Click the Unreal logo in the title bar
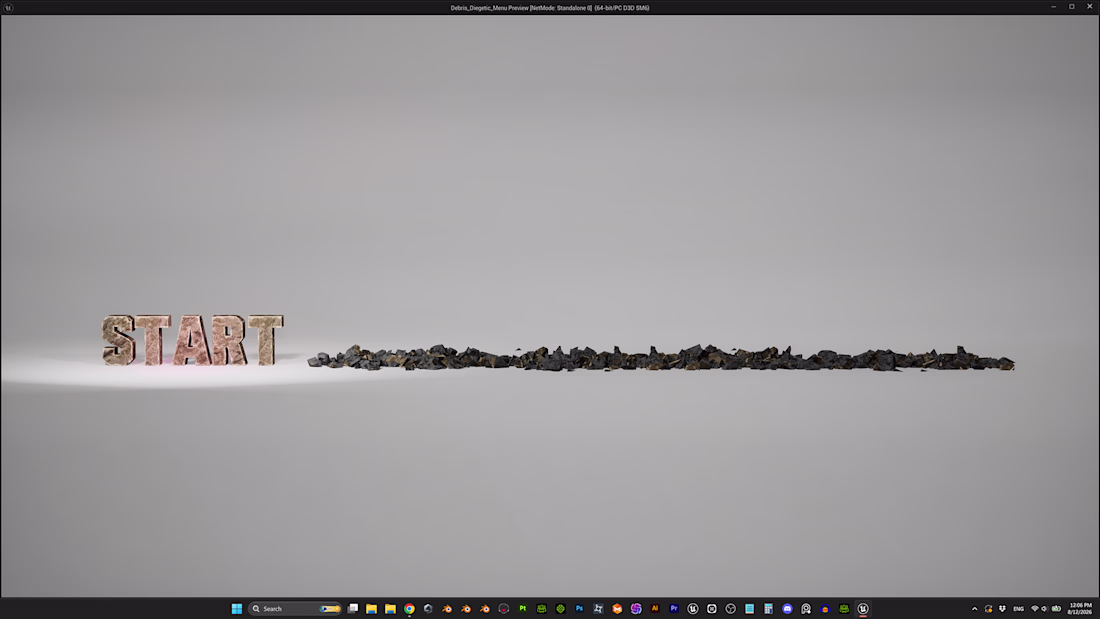The width and height of the screenshot is (1100, 619). pos(8,8)
